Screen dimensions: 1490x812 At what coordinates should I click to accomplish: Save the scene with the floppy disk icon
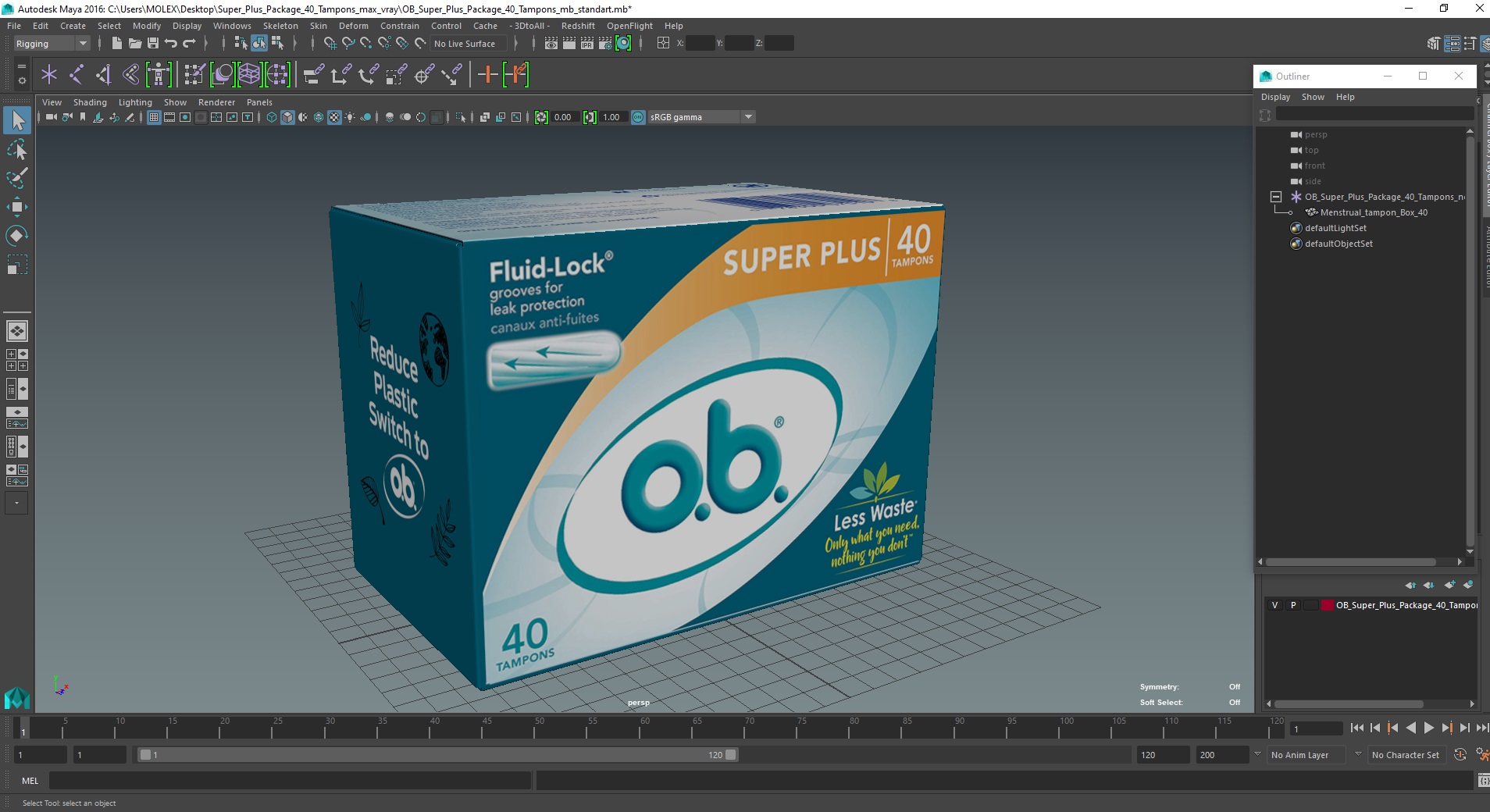pos(153,44)
